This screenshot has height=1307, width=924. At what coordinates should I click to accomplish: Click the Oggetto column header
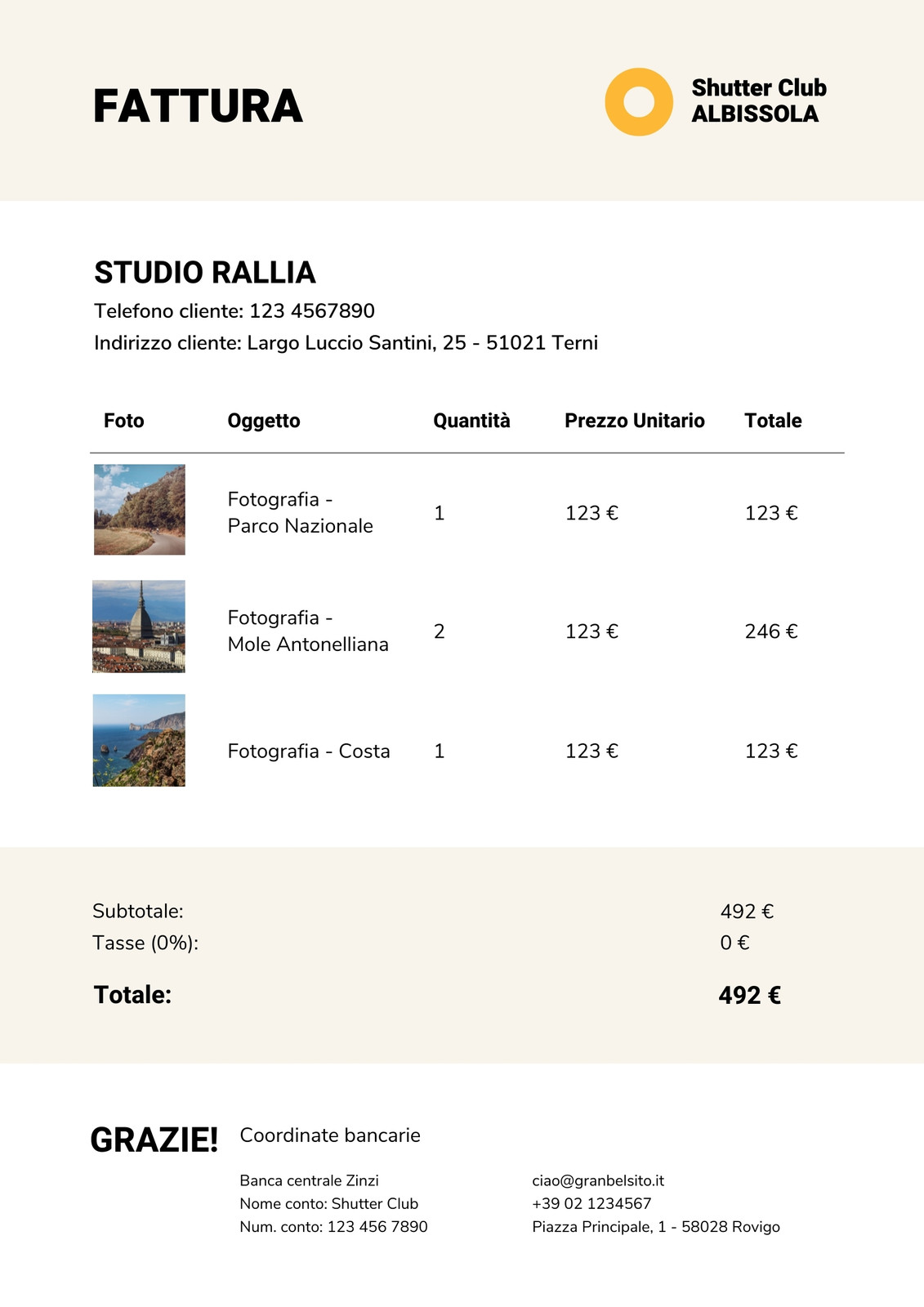(264, 421)
